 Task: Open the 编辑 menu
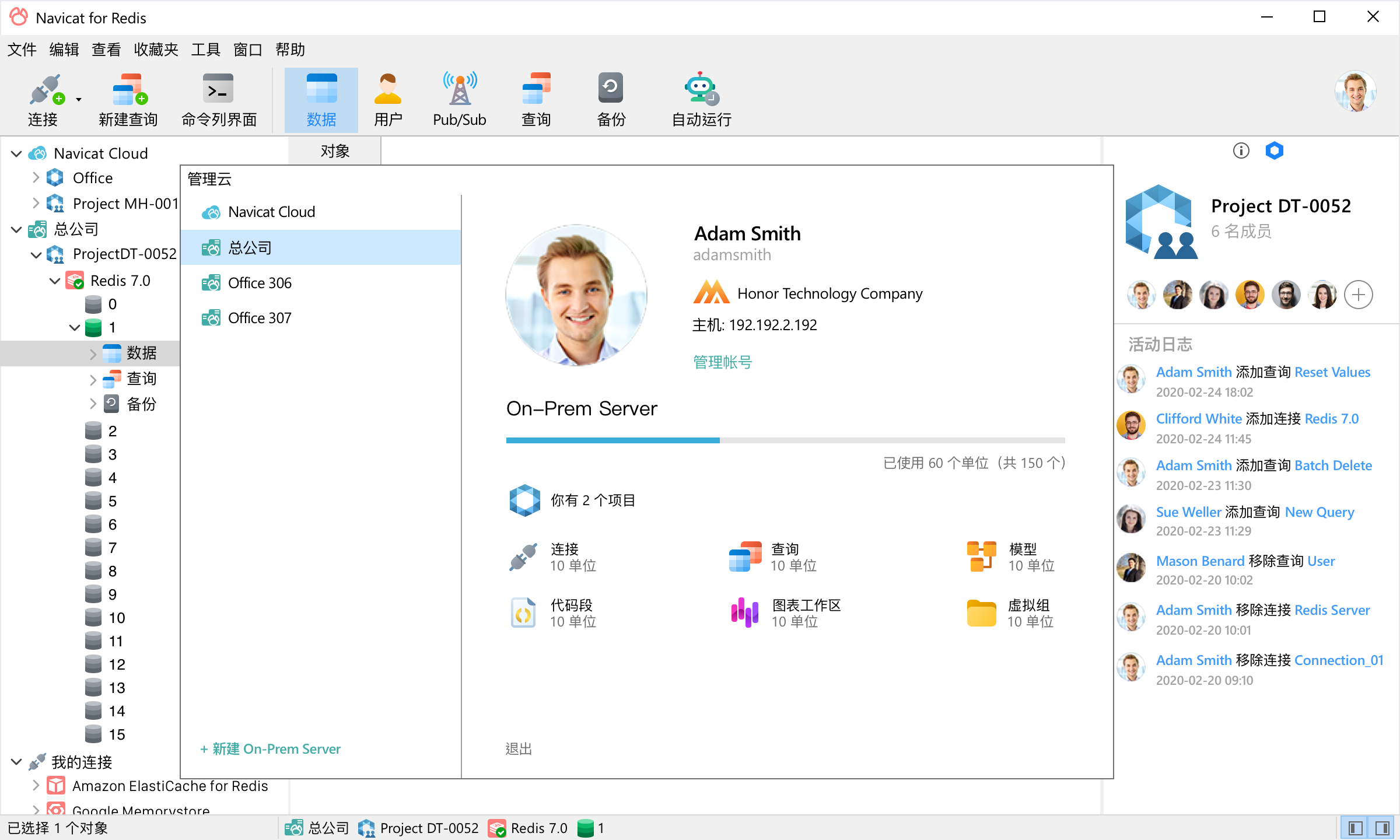[x=64, y=50]
